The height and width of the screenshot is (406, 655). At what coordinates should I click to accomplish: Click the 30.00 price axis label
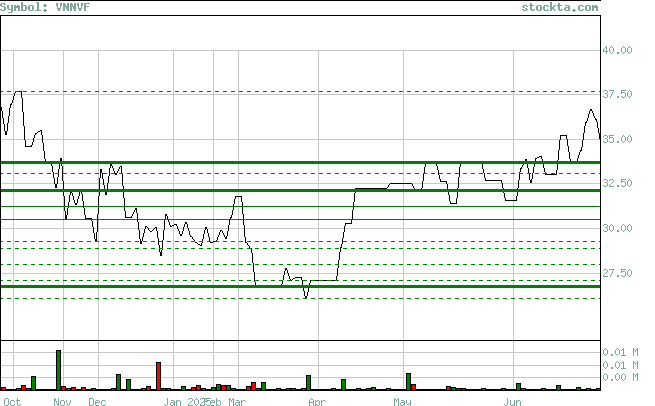pos(617,228)
